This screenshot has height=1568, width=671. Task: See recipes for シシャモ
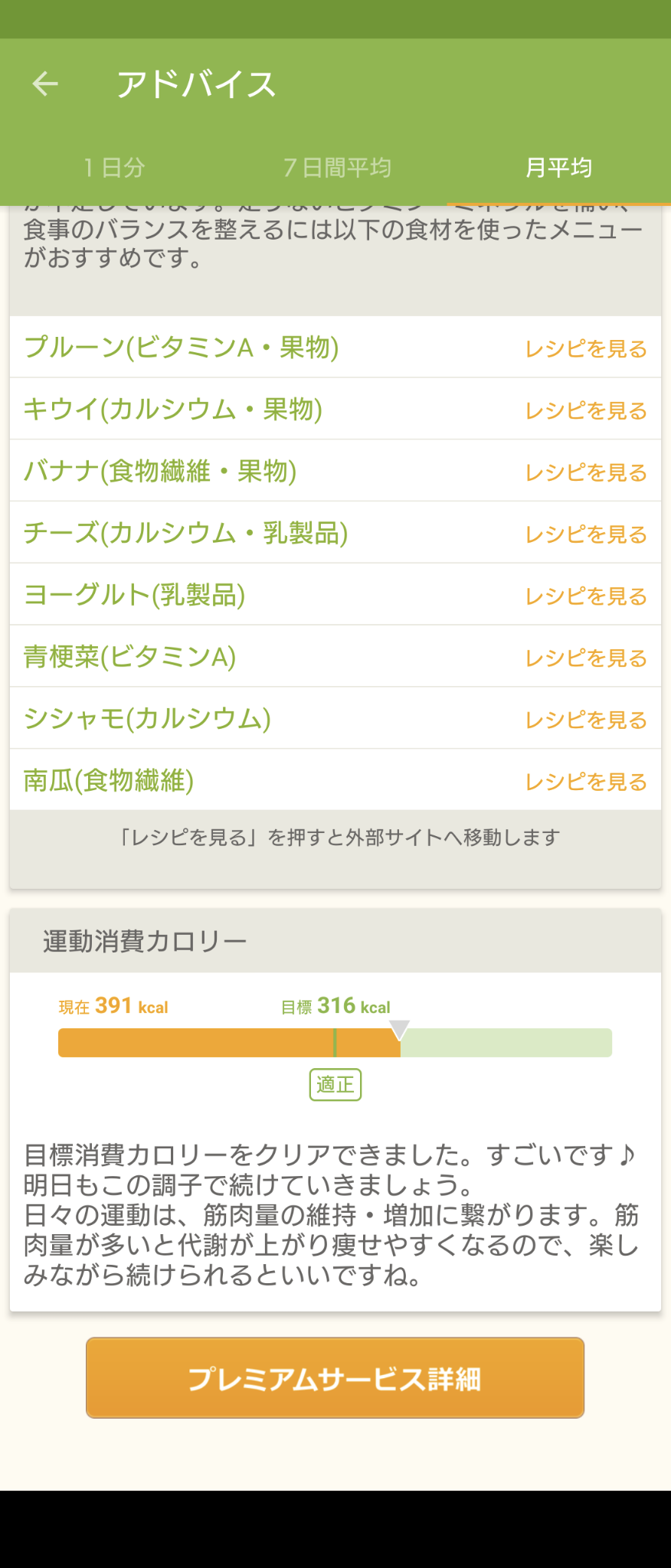[x=585, y=720]
